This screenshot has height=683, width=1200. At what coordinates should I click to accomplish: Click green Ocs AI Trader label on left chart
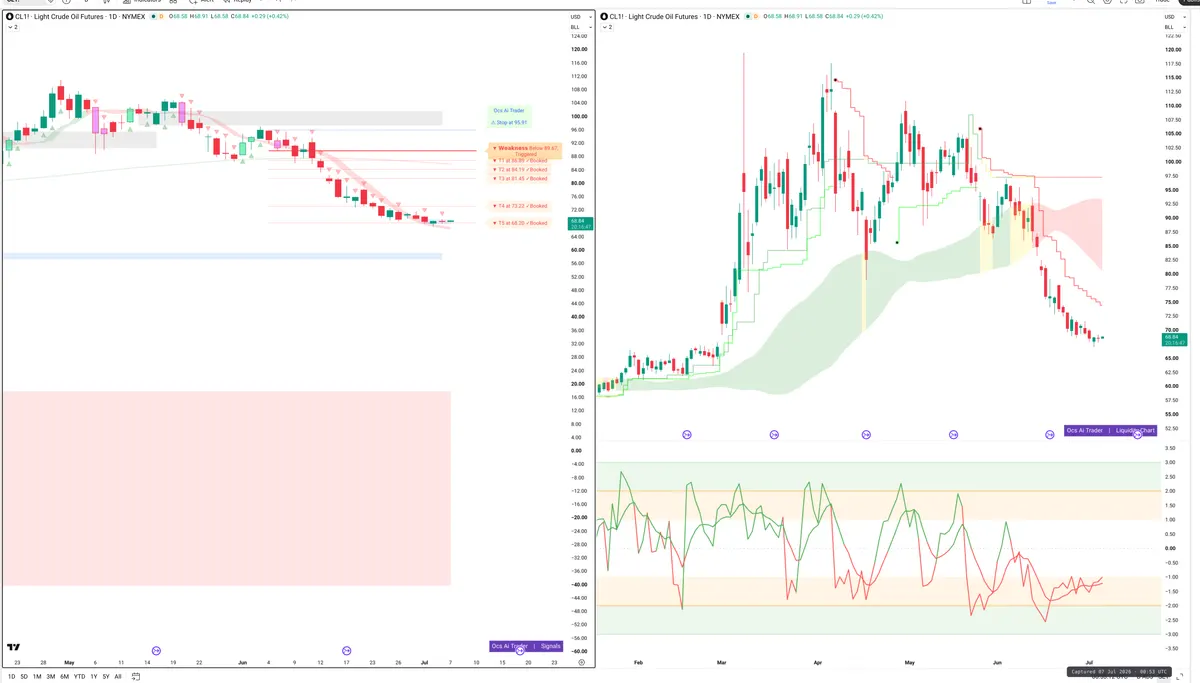pyautogui.click(x=509, y=111)
